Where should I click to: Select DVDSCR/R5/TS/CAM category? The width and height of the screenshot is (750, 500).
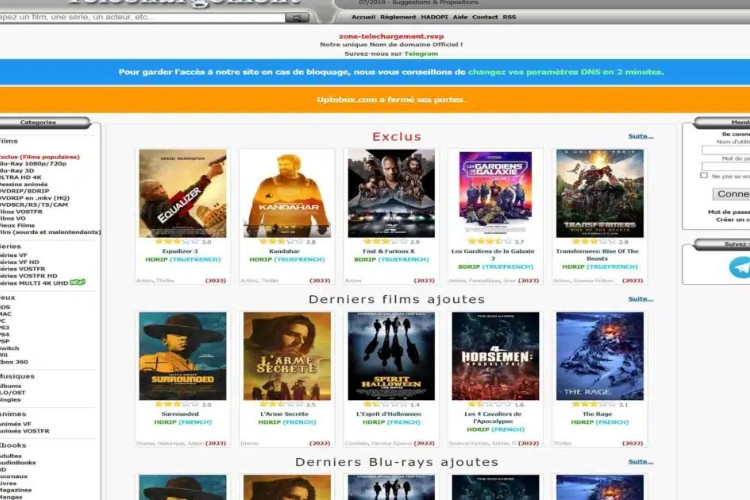pos(34,205)
